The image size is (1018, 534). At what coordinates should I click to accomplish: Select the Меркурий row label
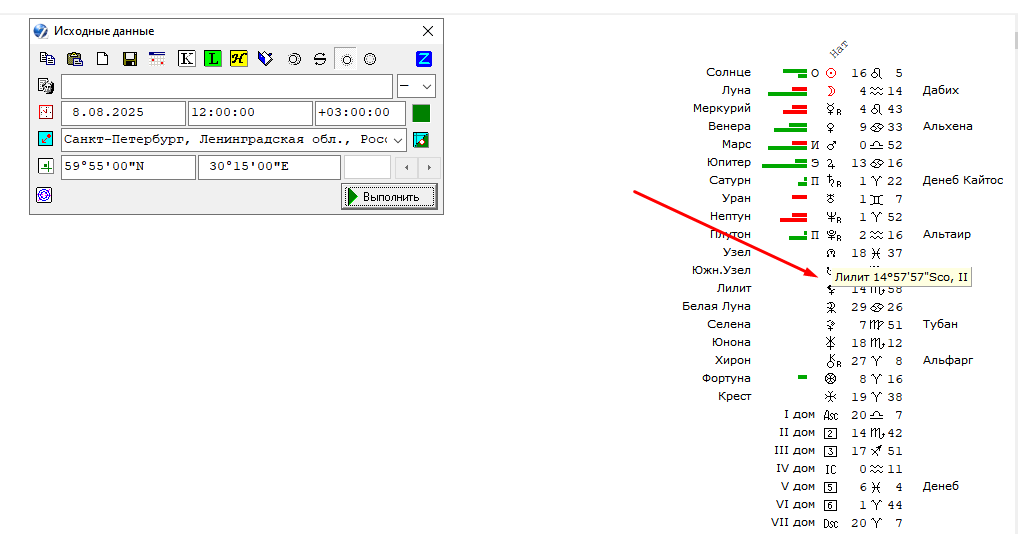722,108
